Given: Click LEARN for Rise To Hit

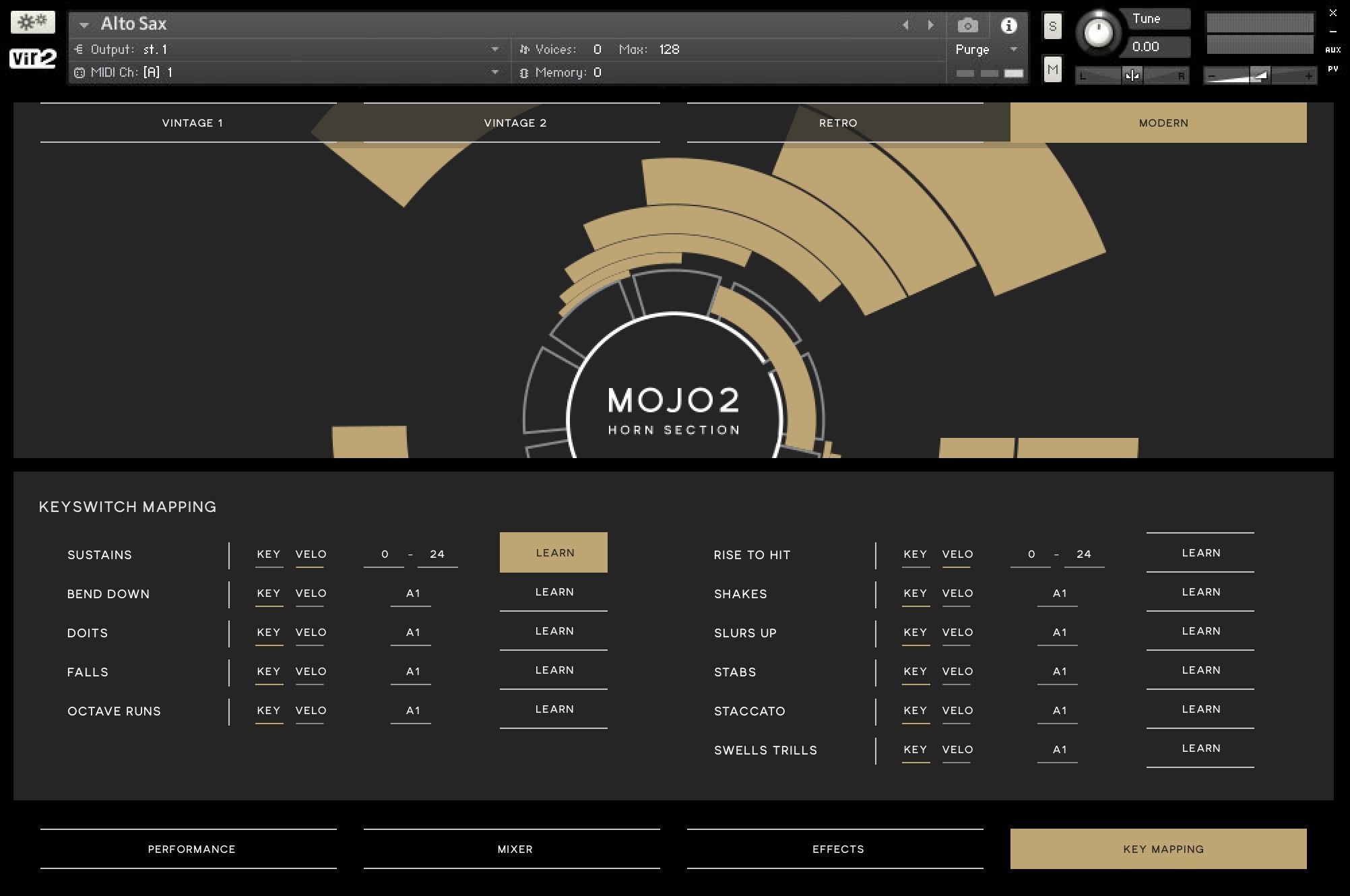Looking at the screenshot, I should click(x=1200, y=552).
